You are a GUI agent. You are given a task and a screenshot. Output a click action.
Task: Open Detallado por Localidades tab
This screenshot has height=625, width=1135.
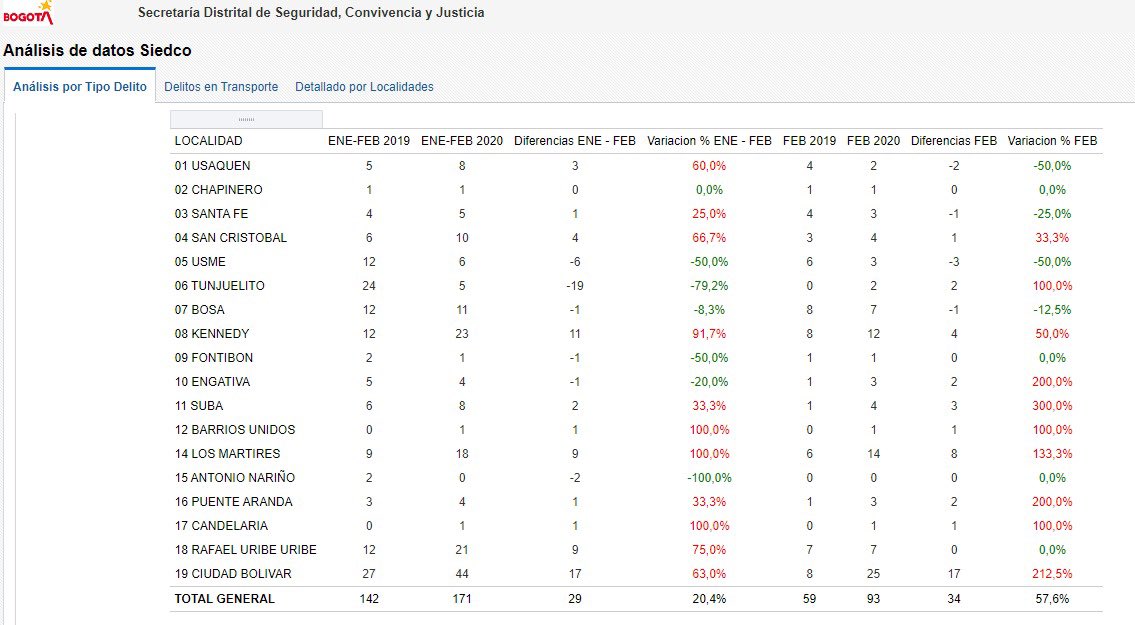[364, 87]
